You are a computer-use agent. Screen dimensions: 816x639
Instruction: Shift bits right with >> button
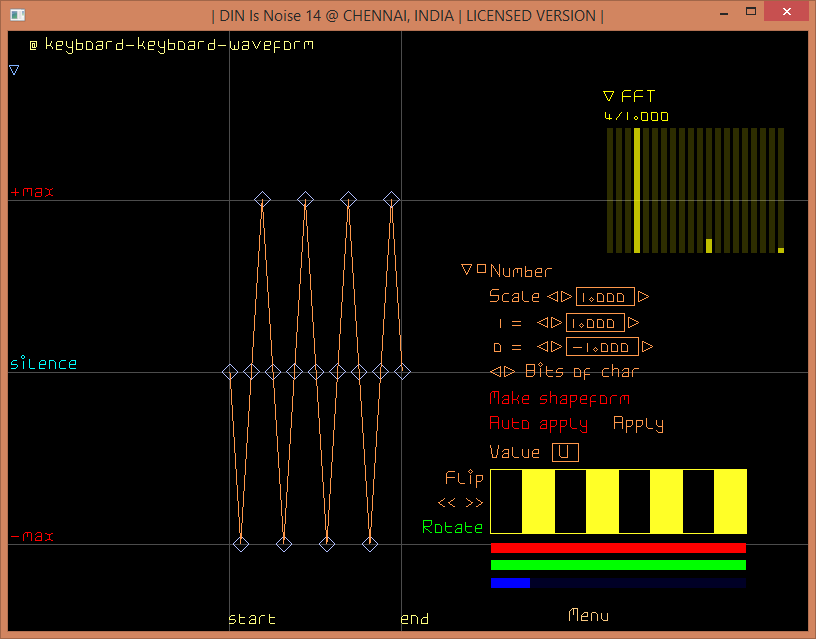pyautogui.click(x=473, y=503)
